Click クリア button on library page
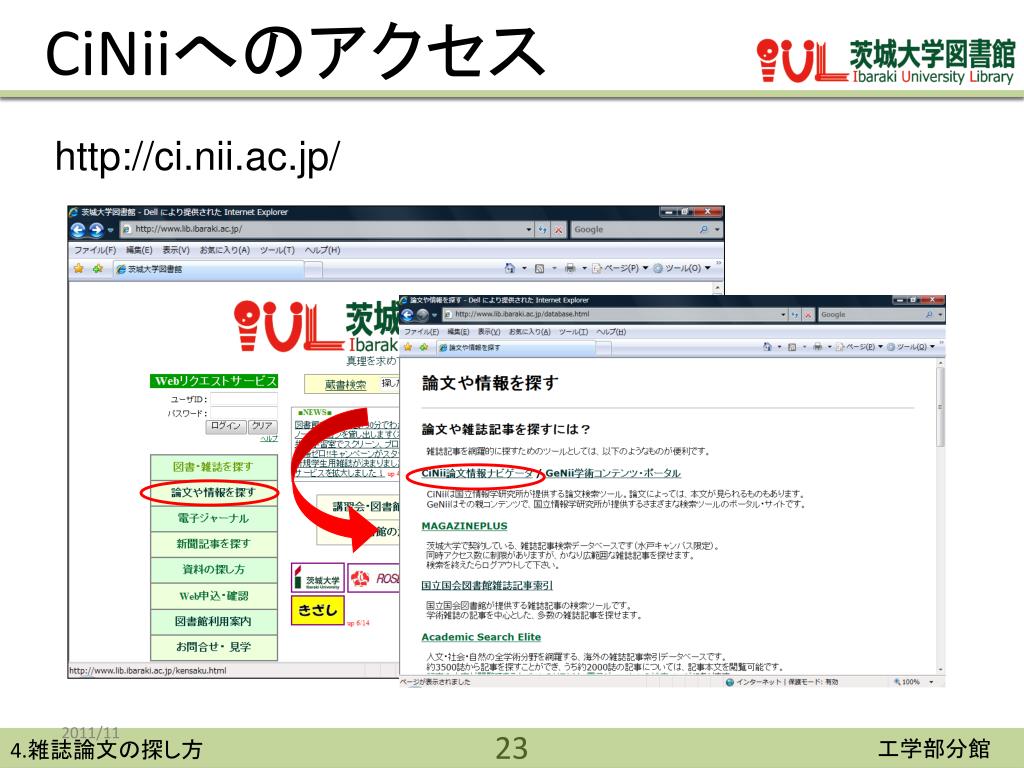The image size is (1024, 768). 262,426
